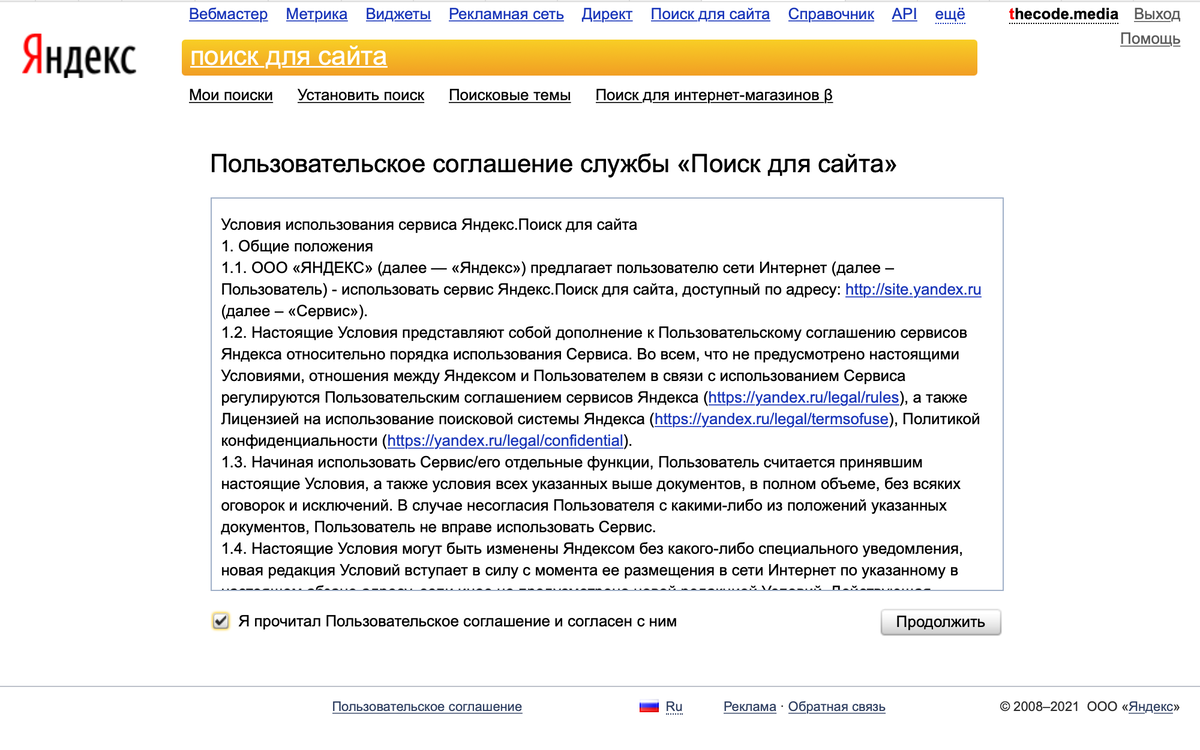Click the Продолжить button

940,622
